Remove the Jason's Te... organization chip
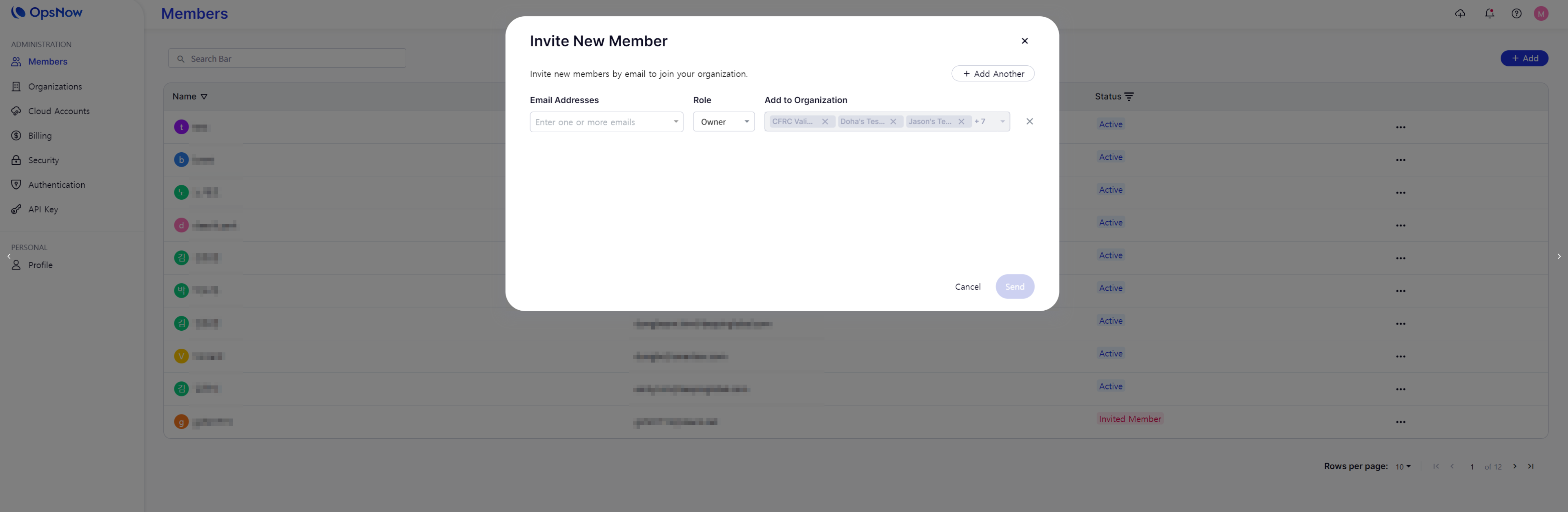 pos(961,122)
